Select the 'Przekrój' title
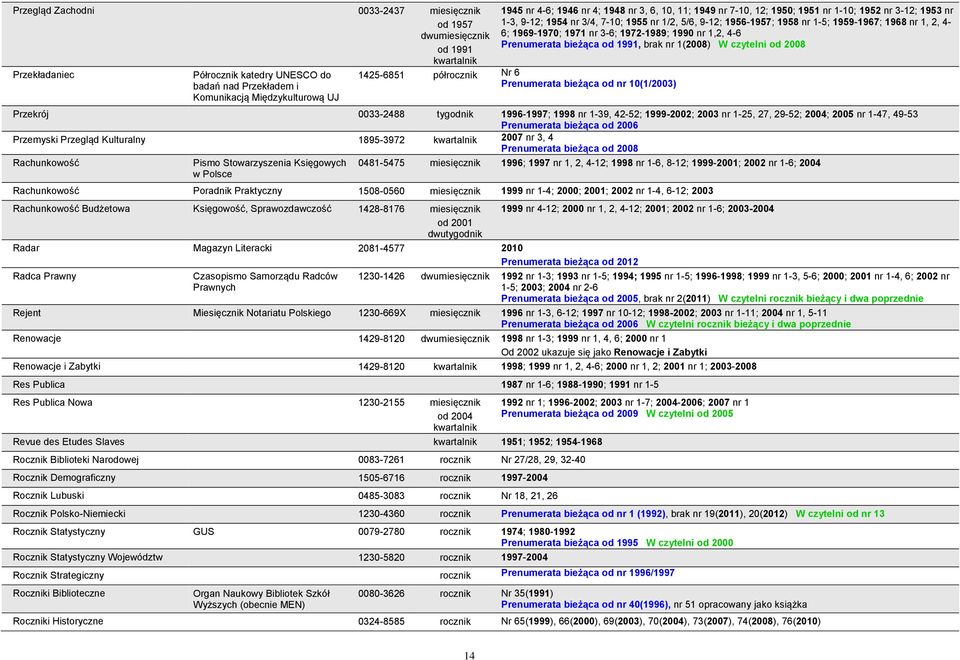Viewport: 960px width, 660px height. point(31,114)
